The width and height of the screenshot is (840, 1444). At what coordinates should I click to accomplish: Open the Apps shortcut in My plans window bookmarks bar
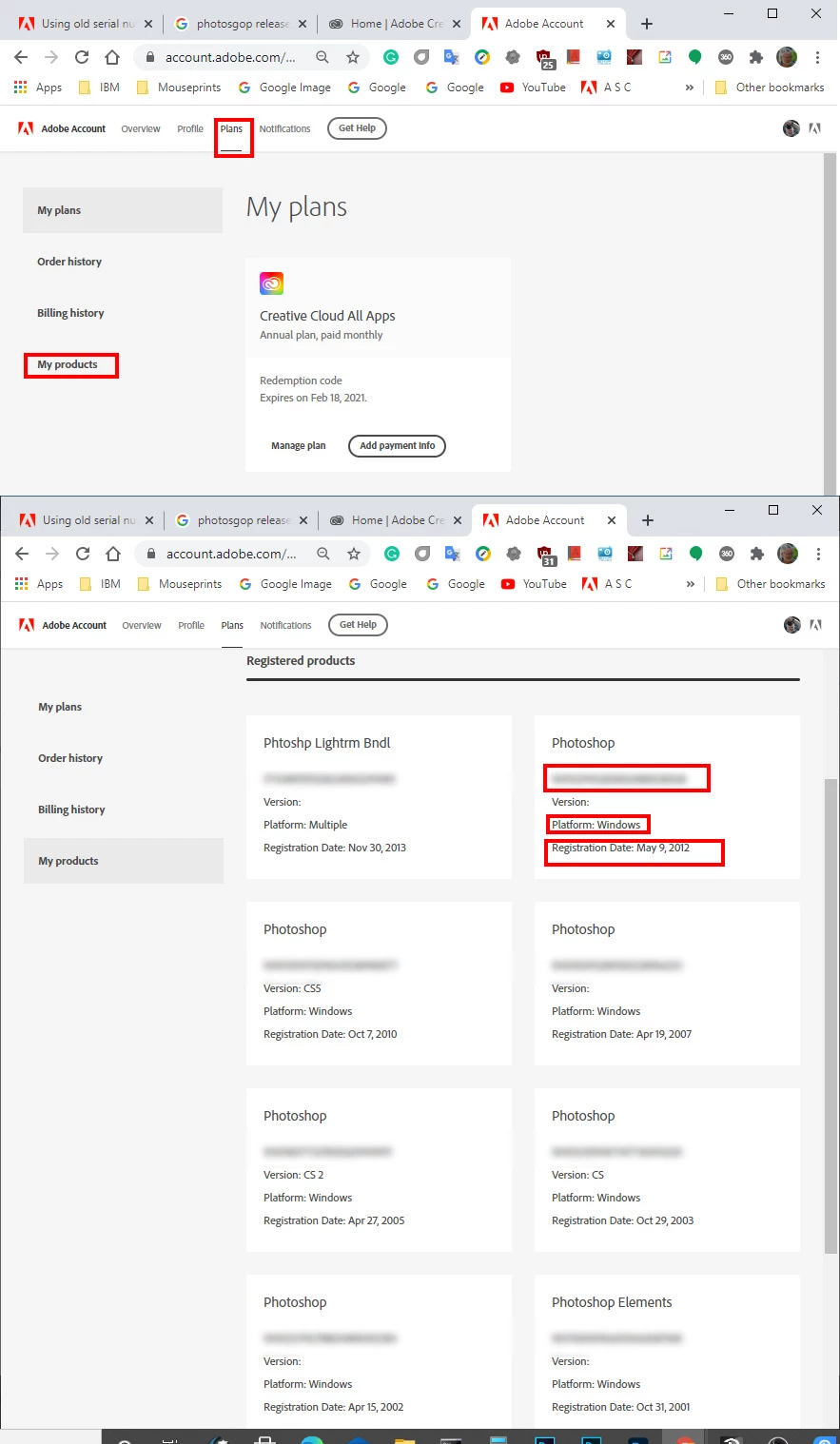tap(38, 88)
